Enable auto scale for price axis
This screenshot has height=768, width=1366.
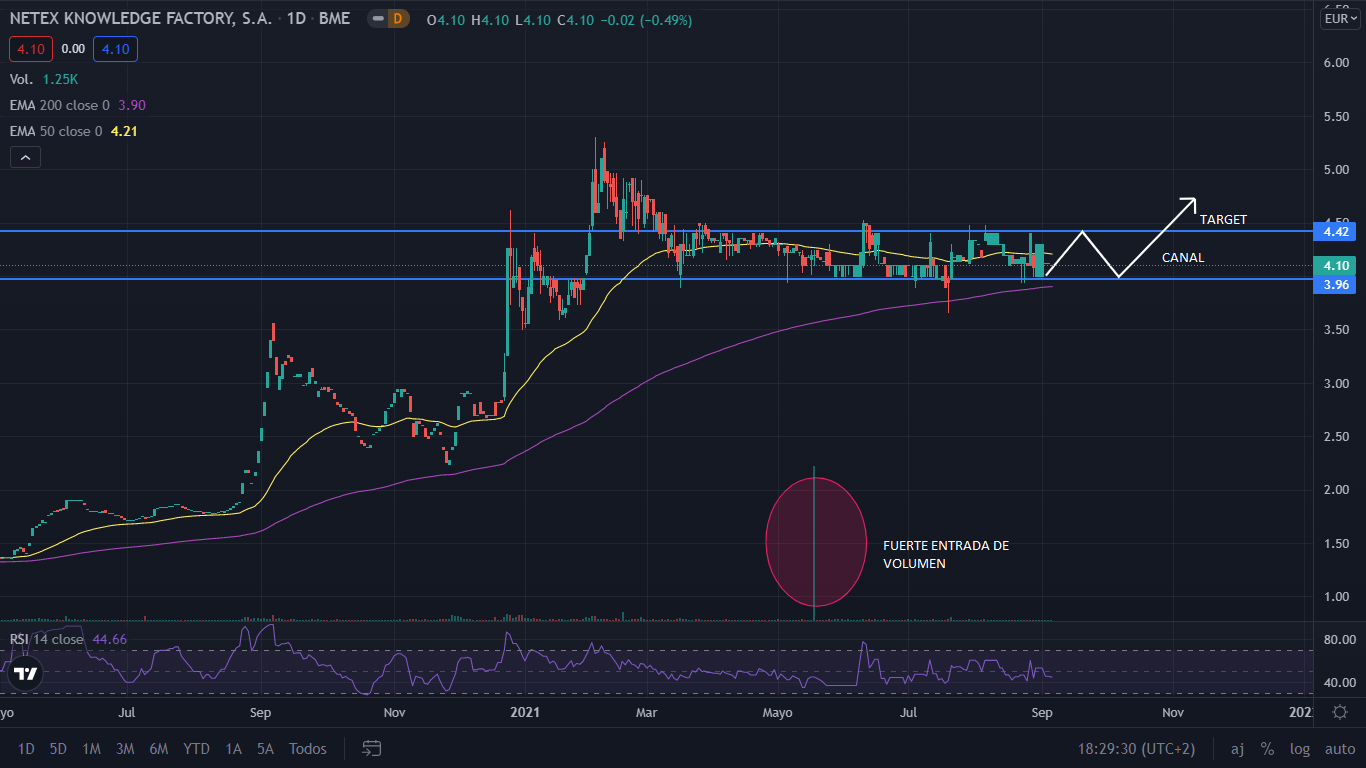(x=1339, y=749)
